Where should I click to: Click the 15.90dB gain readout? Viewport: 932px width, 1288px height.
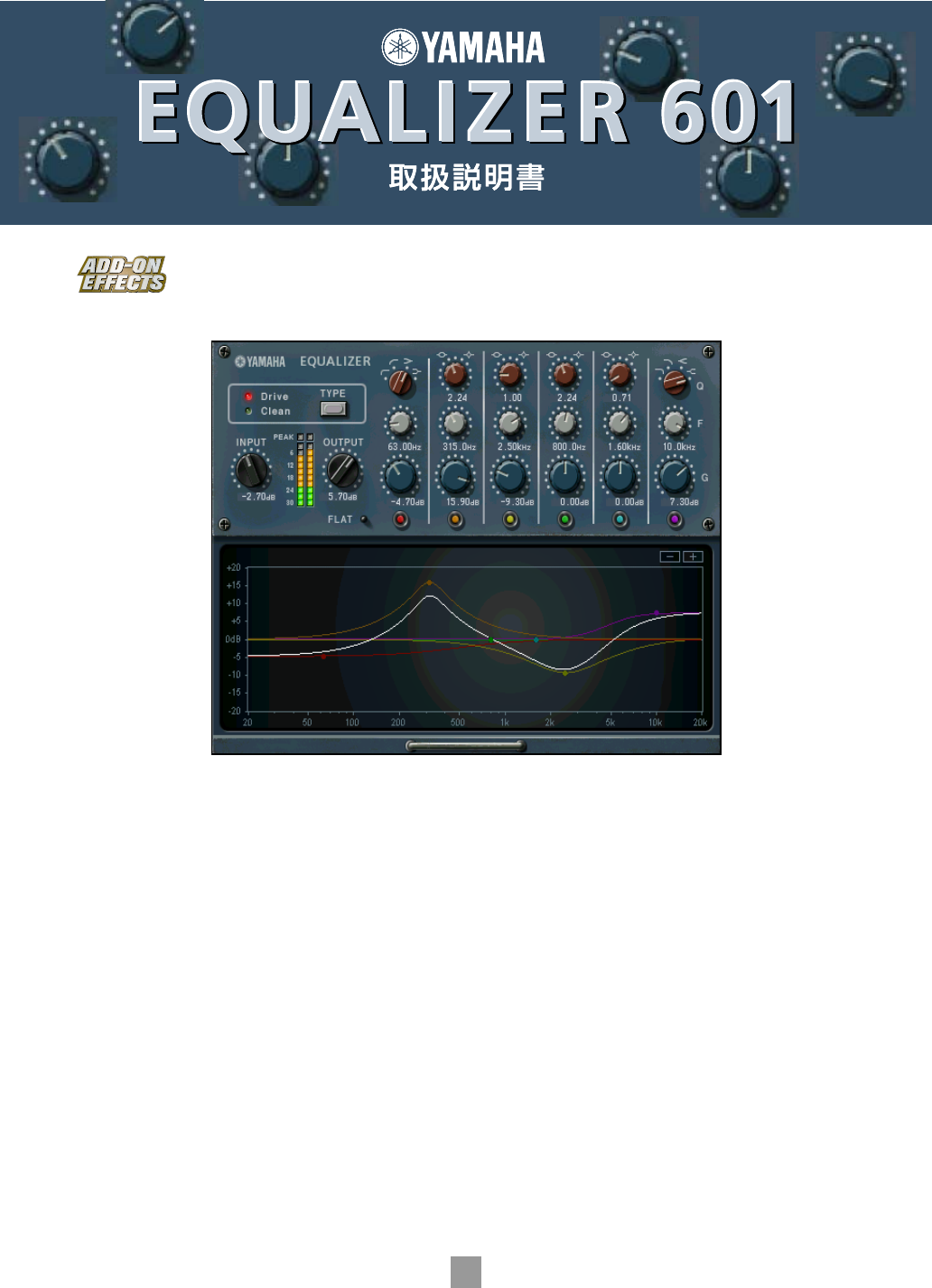tap(462, 502)
